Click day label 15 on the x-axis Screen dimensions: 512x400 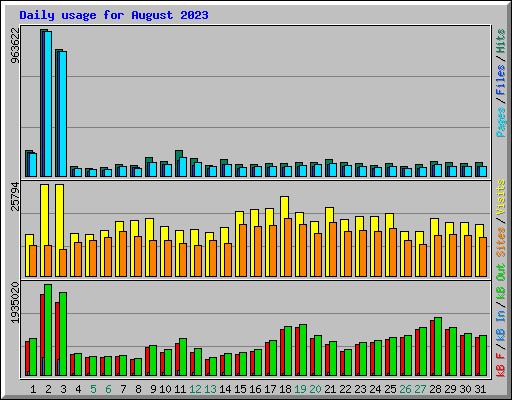point(240,389)
